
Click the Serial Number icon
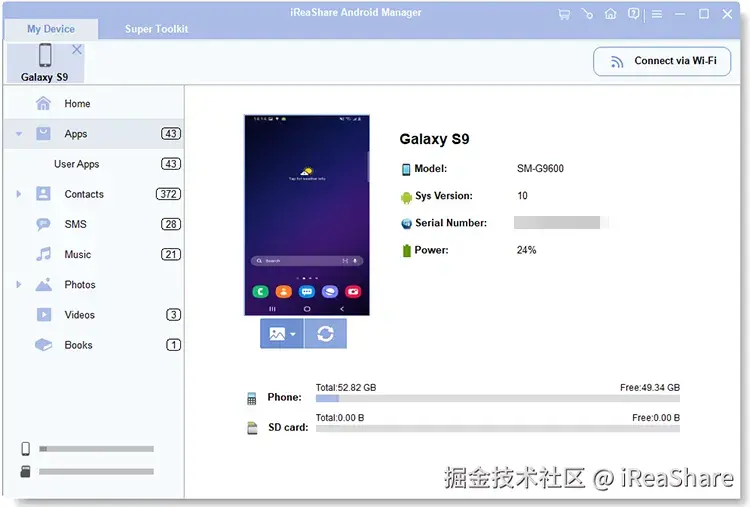click(x=406, y=223)
